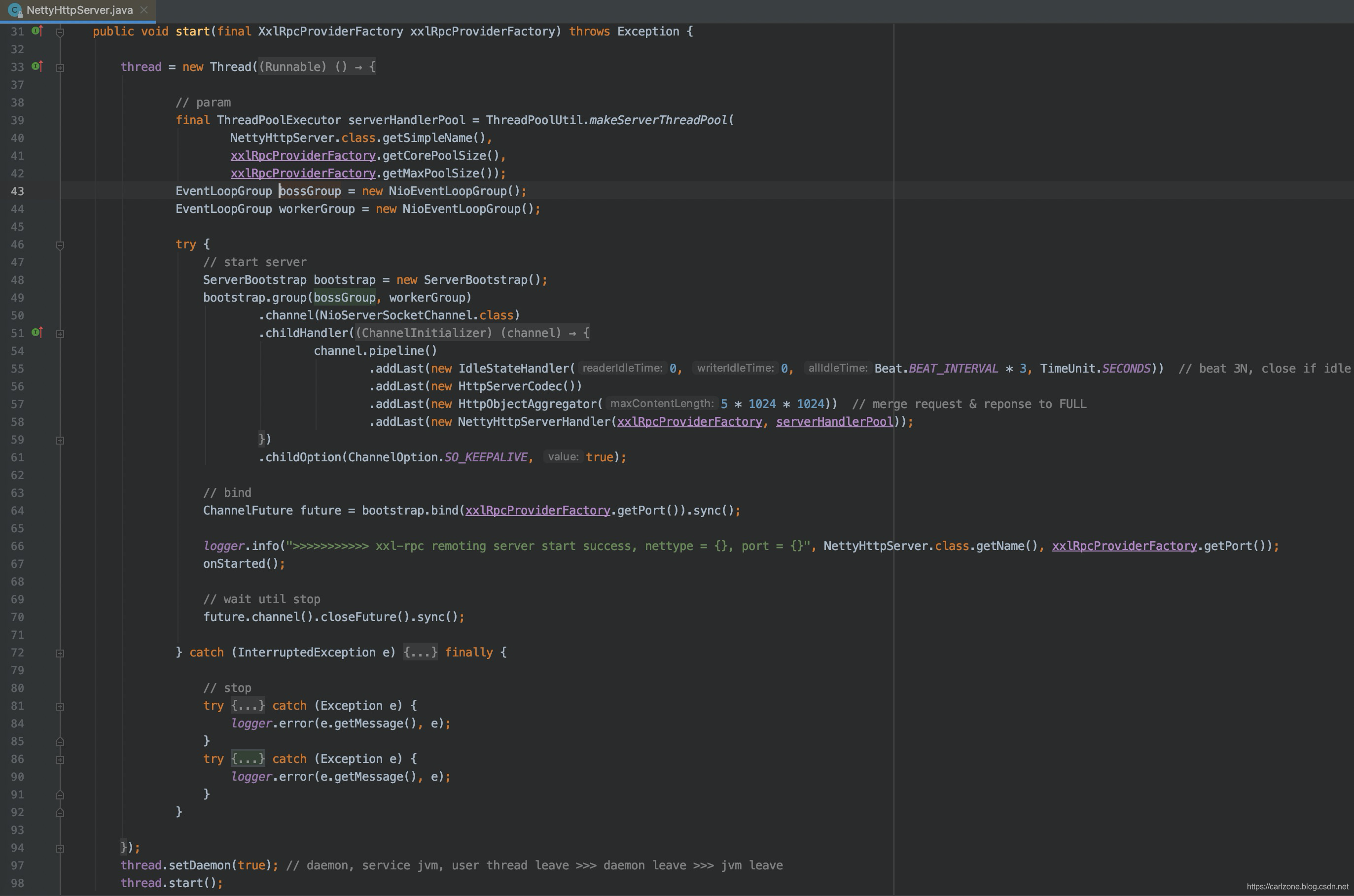Click xxlRpcProviderFactory before getMaxPoolSize
Viewport: 1354px width, 896px height.
[303, 173]
